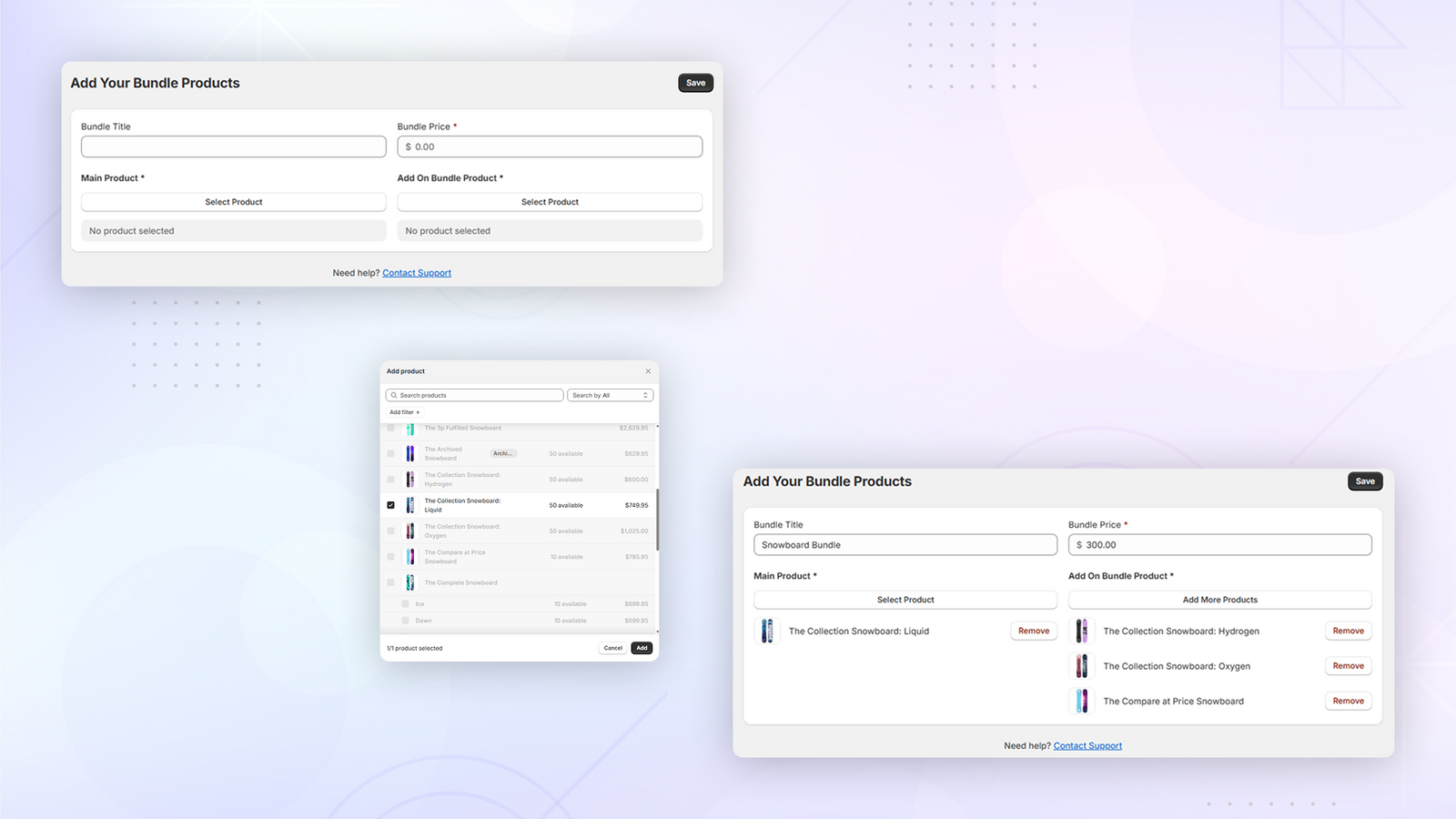The height and width of the screenshot is (819, 1456).
Task: Click the Bundle Price field showing 0.00
Action: [550, 147]
